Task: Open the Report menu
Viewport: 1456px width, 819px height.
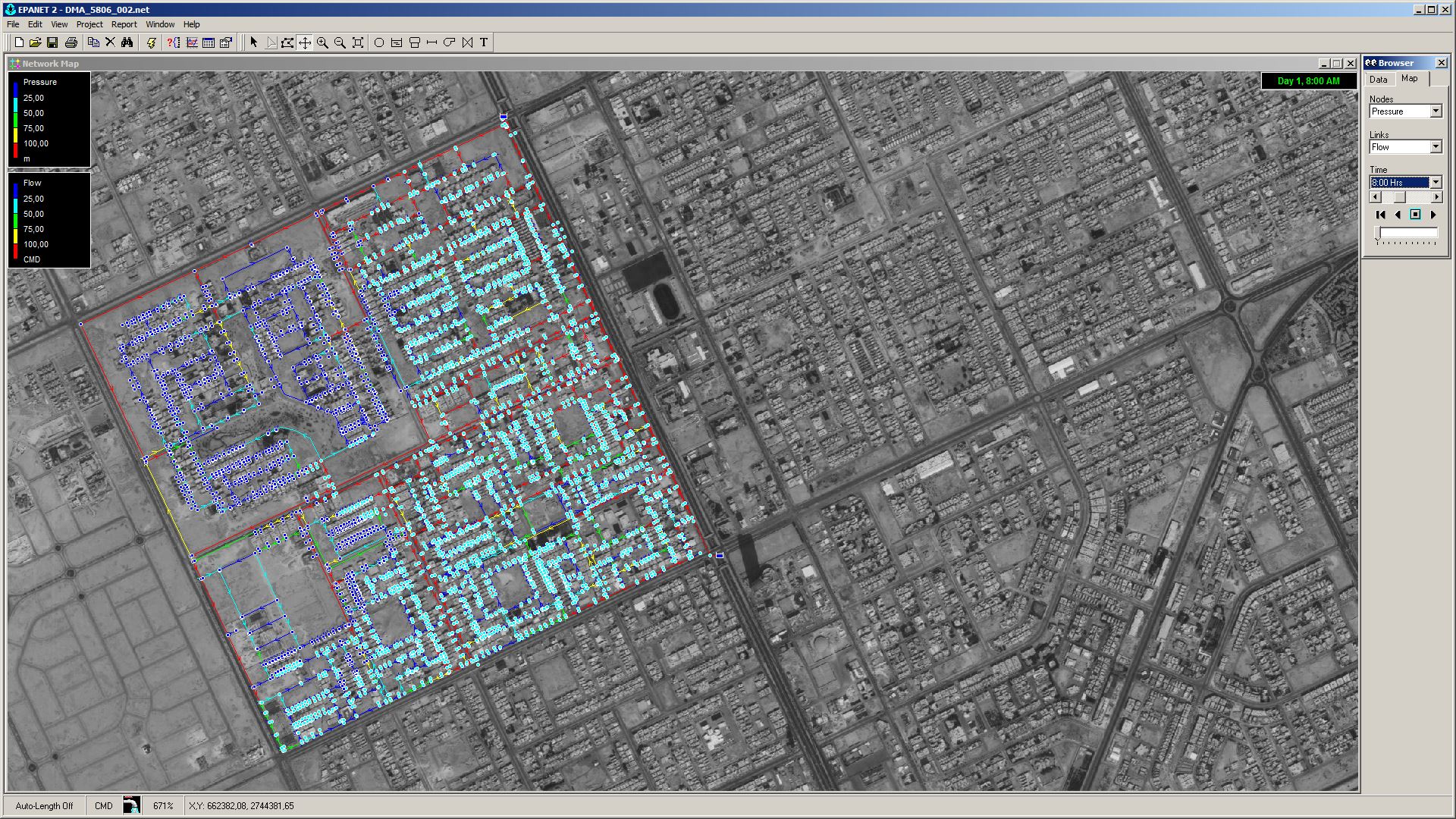Action: click(124, 24)
